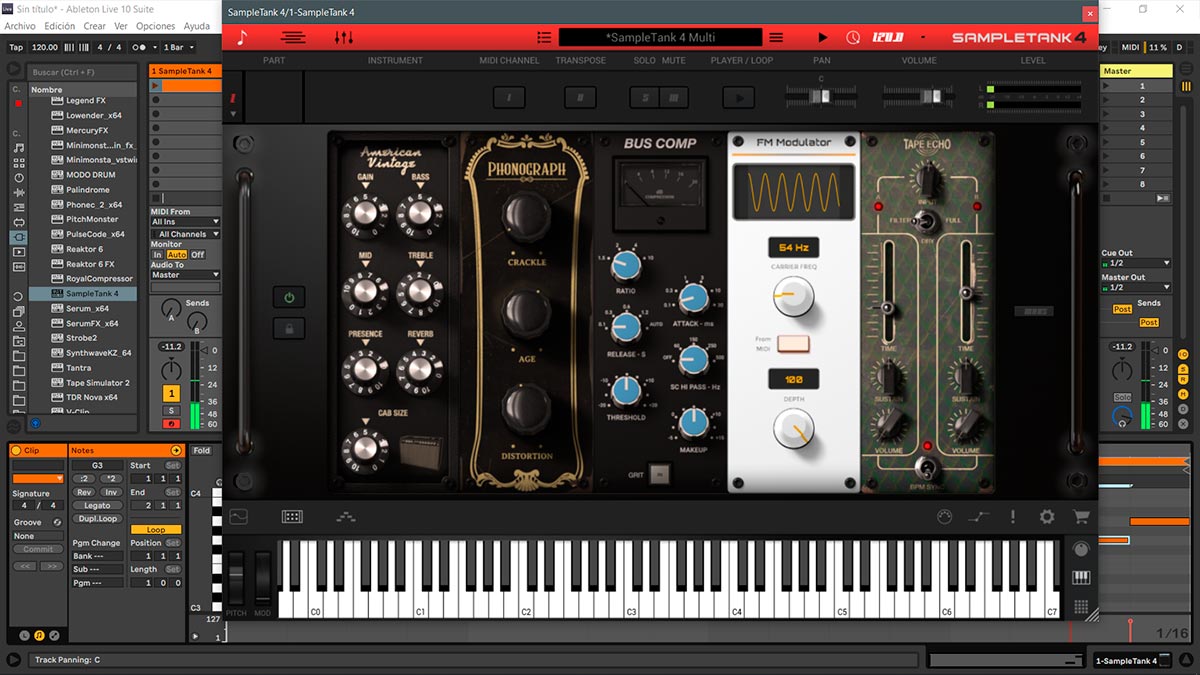The height and width of the screenshot is (675, 1200).
Task: Adjust the part Pan slider
Action: [x=820, y=96]
